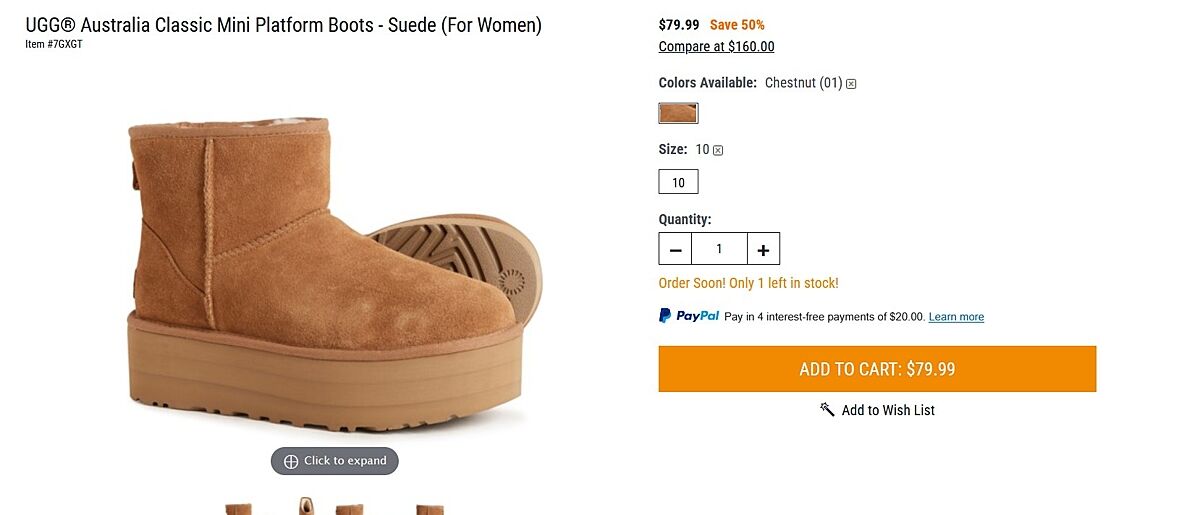
Task: Select the third boot thumbnail
Action: click(x=350, y=509)
